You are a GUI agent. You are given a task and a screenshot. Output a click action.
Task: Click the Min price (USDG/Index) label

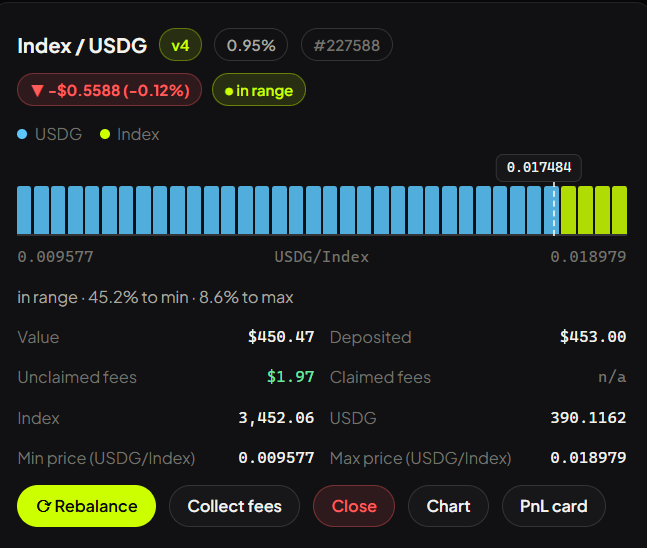[106, 458]
